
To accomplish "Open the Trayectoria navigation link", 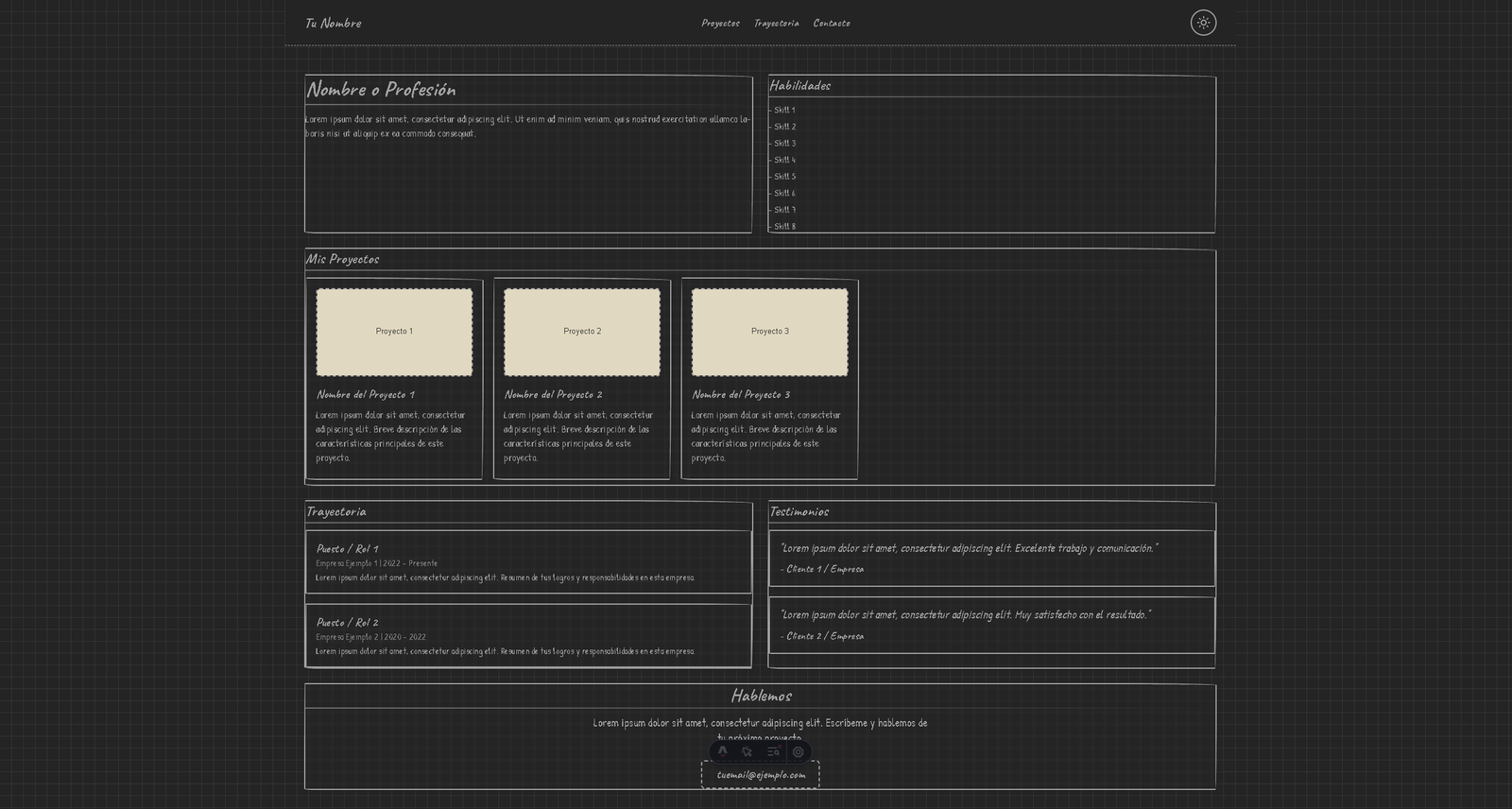I will tap(776, 23).
